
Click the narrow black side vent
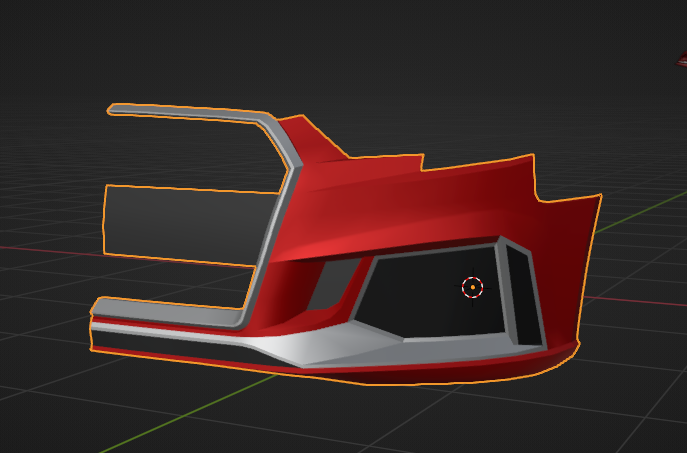[x=524, y=294]
